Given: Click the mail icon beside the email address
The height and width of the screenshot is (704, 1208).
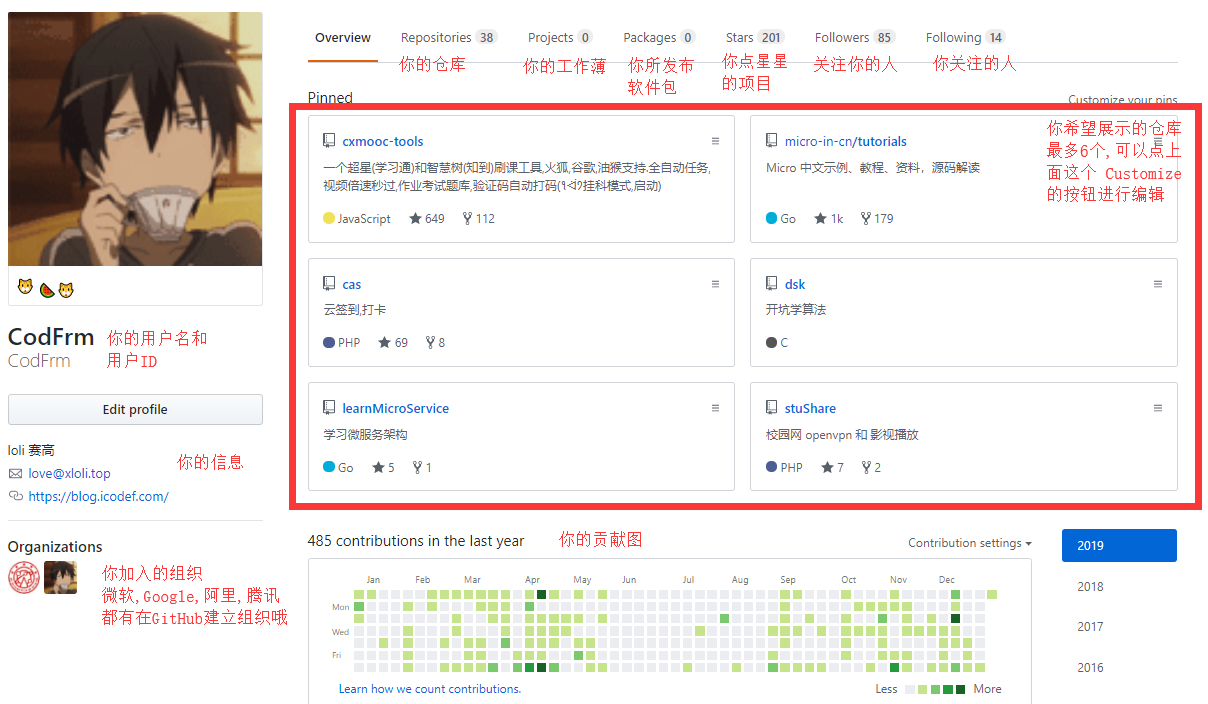Looking at the screenshot, I should [x=15, y=473].
